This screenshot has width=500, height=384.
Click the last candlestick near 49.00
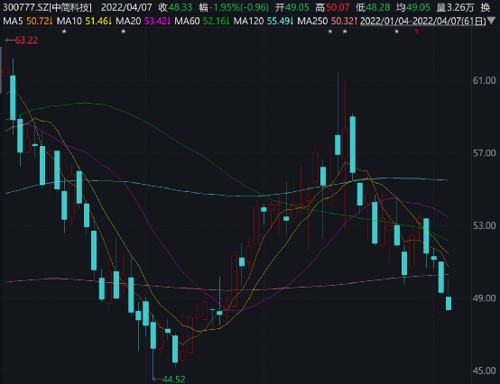pyautogui.click(x=448, y=303)
